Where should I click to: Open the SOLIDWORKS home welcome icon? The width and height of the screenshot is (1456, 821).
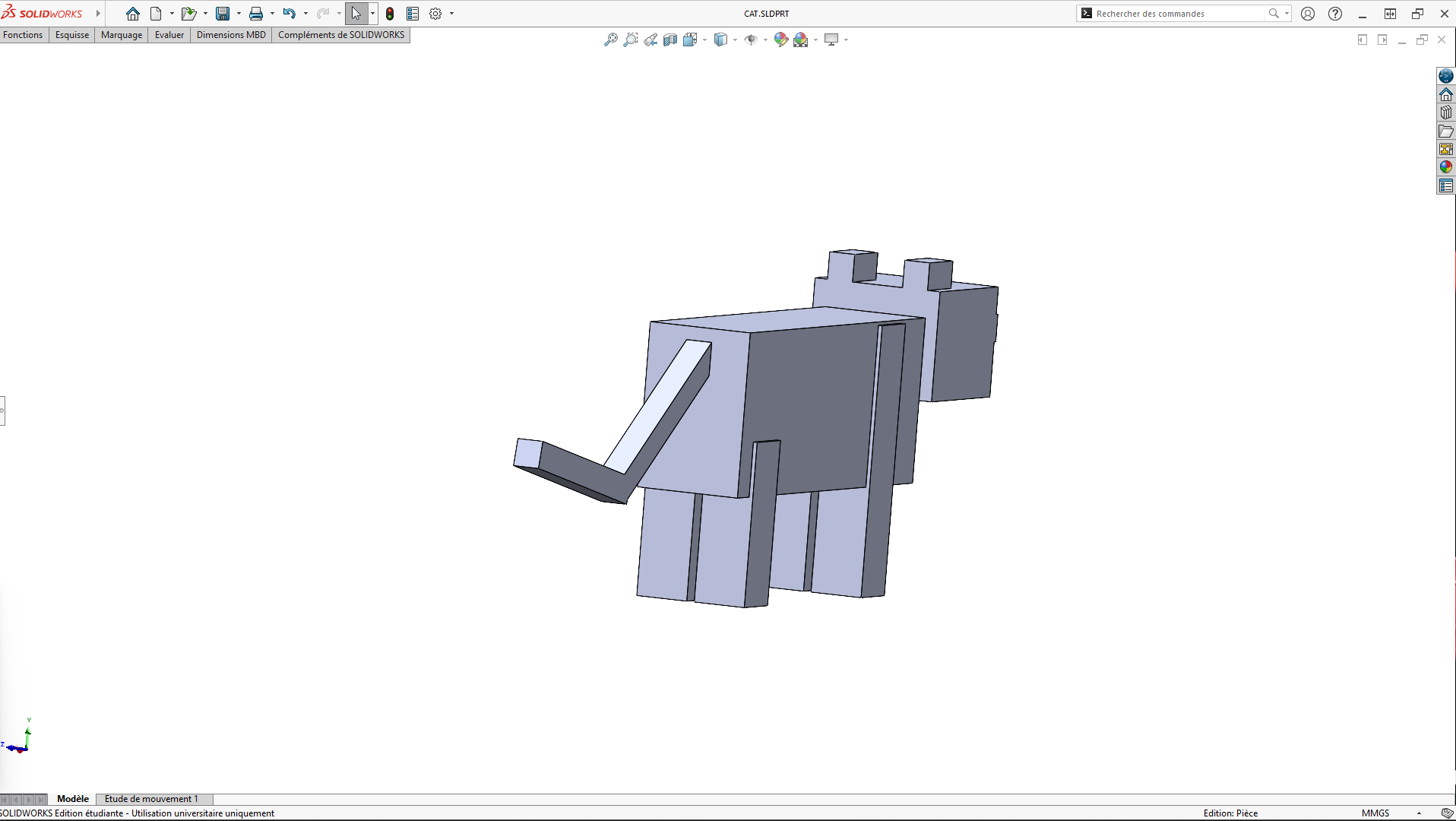[x=133, y=14]
